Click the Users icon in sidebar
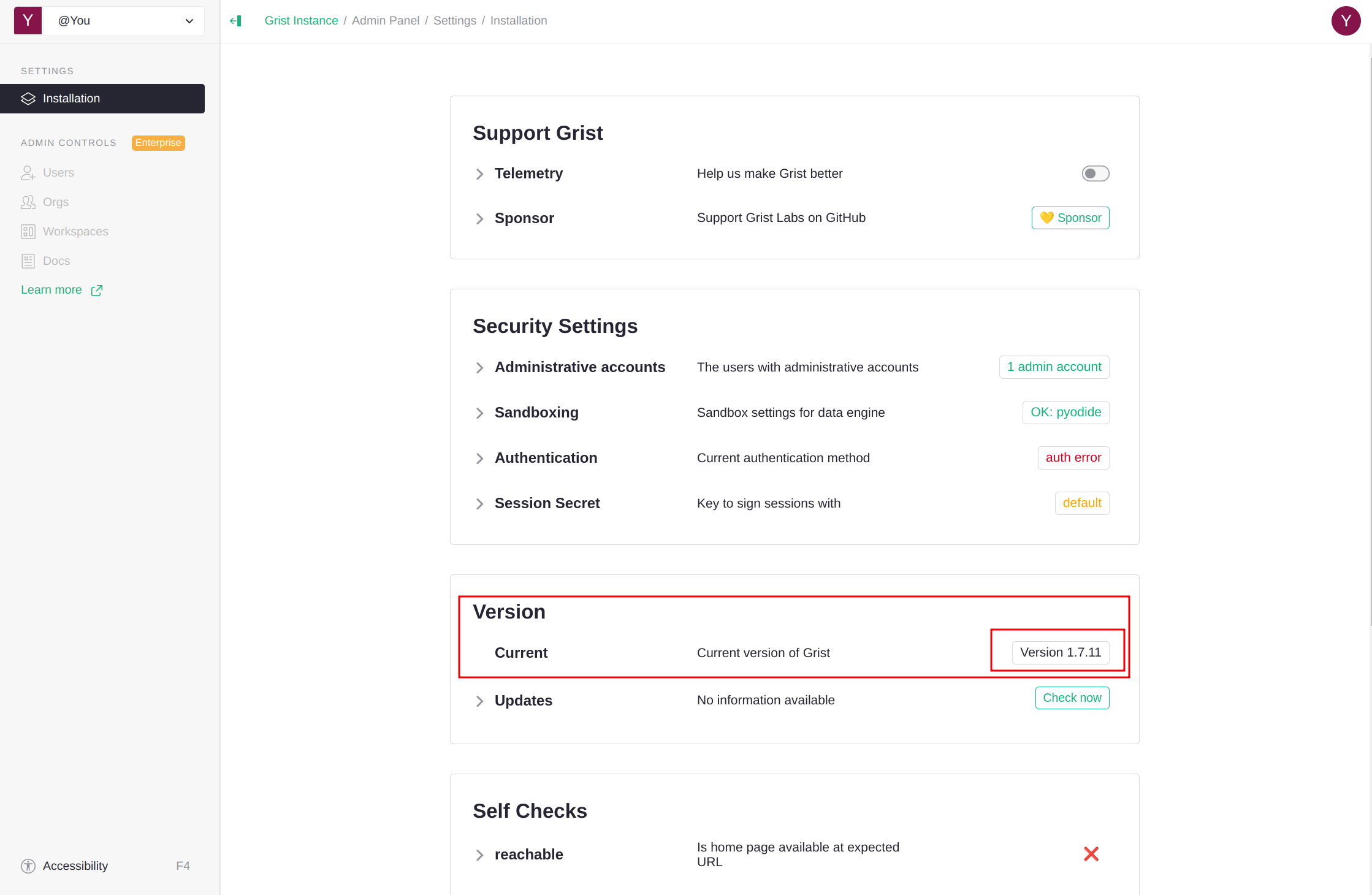The width and height of the screenshot is (1372, 895). click(x=28, y=173)
